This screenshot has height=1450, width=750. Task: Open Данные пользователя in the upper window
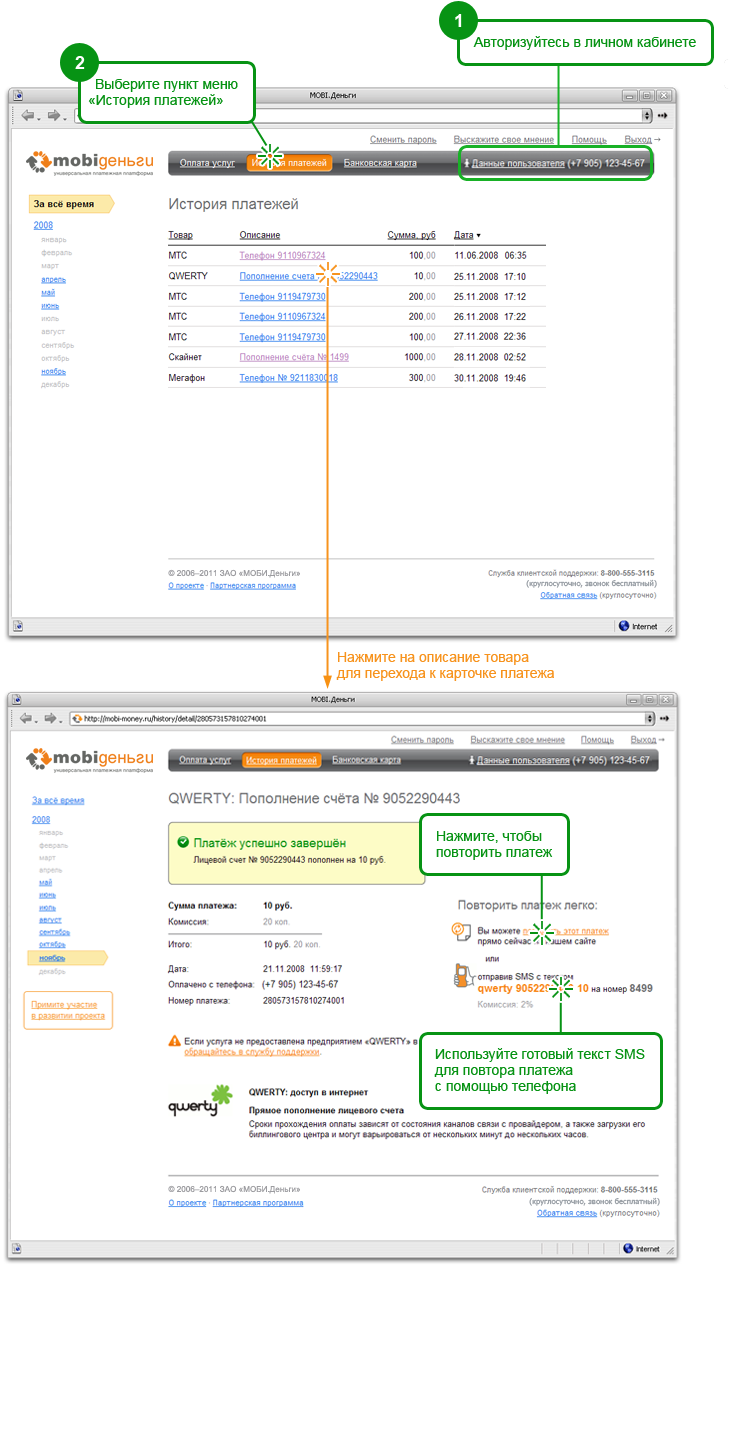pyautogui.click(x=517, y=163)
